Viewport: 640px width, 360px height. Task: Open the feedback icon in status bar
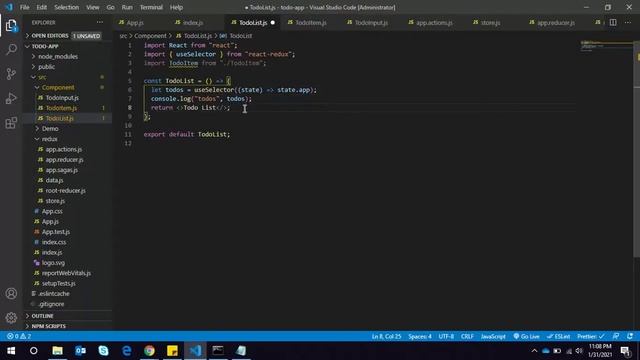click(x=616, y=336)
